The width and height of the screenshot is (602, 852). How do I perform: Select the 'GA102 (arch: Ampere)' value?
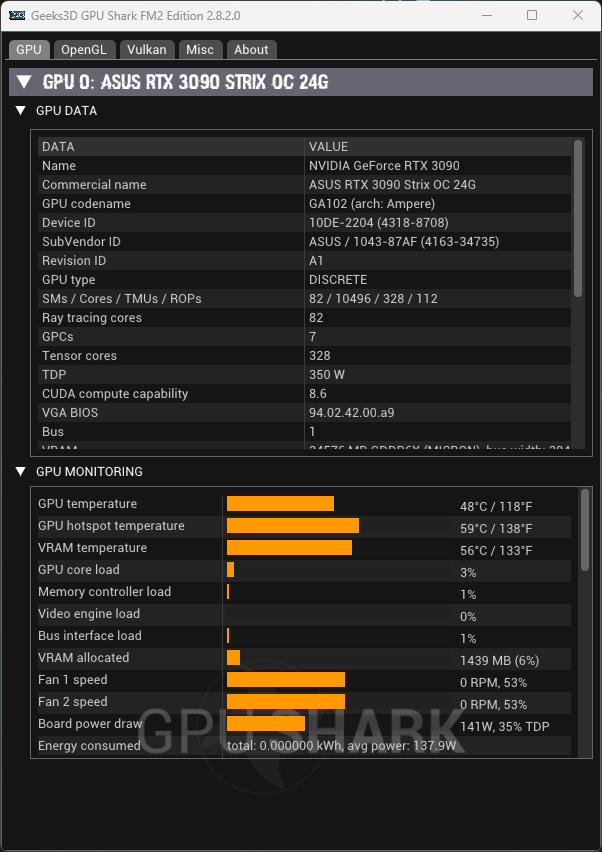tap(372, 204)
